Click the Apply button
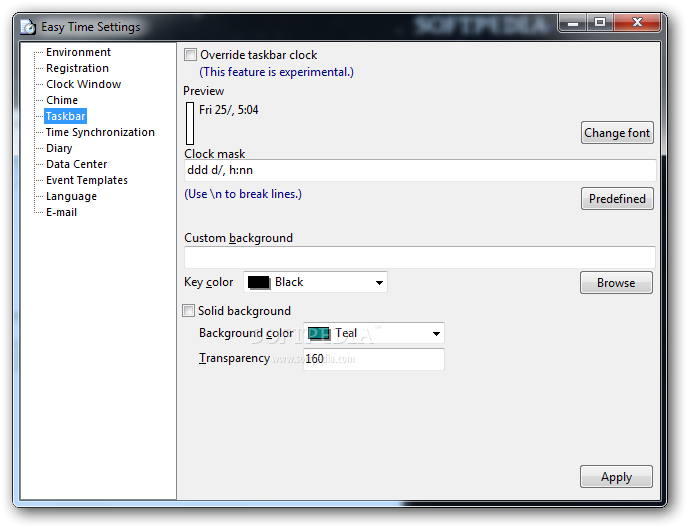The width and height of the screenshot is (688, 528). tap(616, 477)
